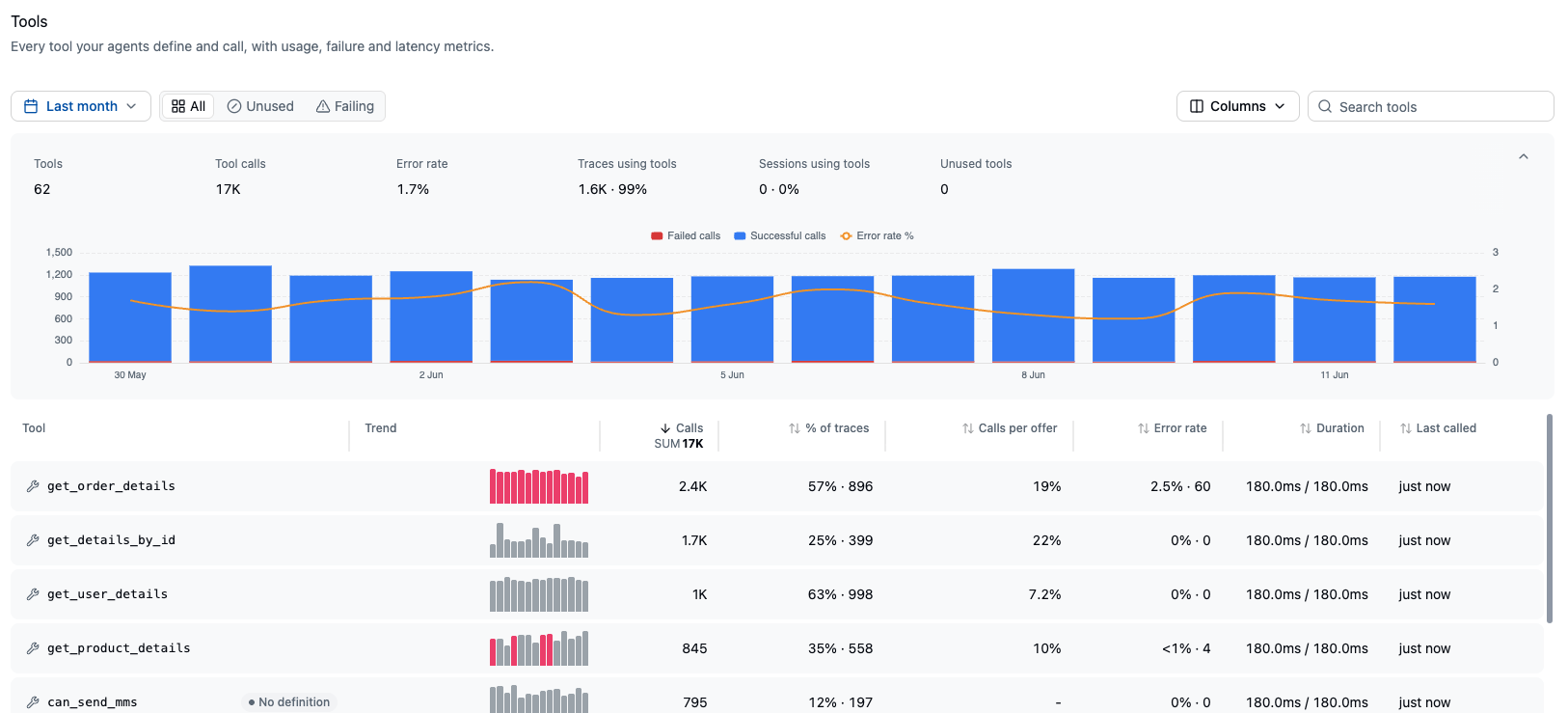Image resolution: width=1568 pixels, height=713 pixels.
Task: Click the sort arrows icon beside Last called
Action: (x=1405, y=428)
